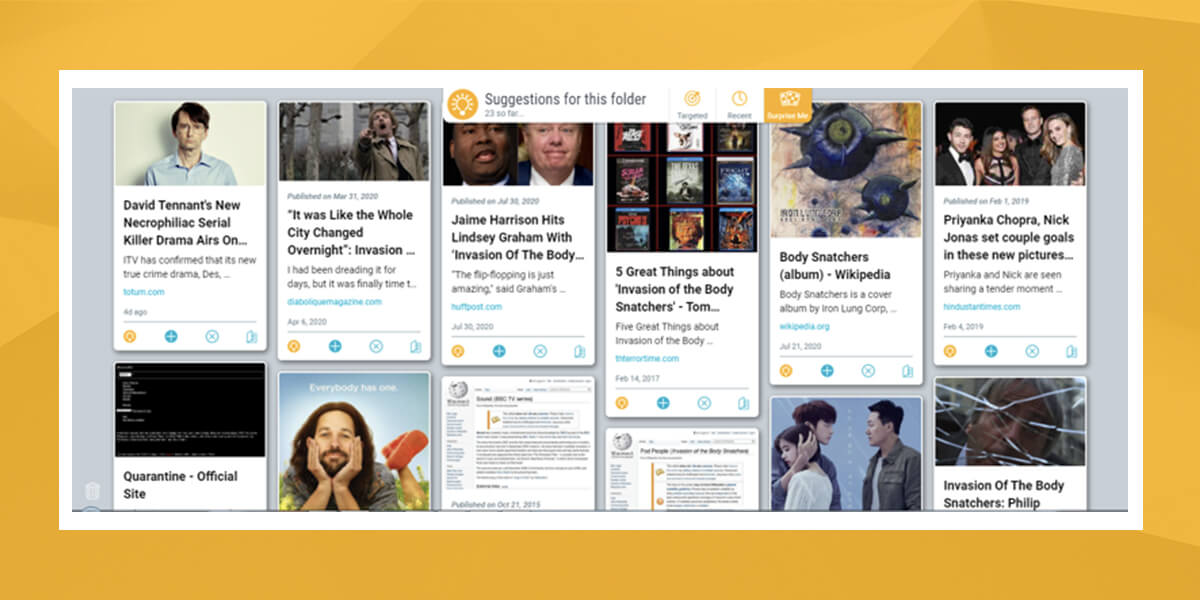Click the book icon on Body Snatchers album card
The image size is (1200, 600).
(908, 370)
